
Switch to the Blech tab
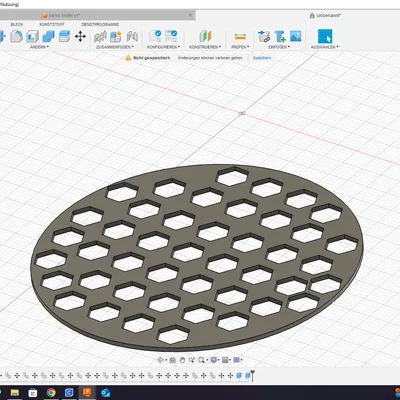[x=17, y=25]
